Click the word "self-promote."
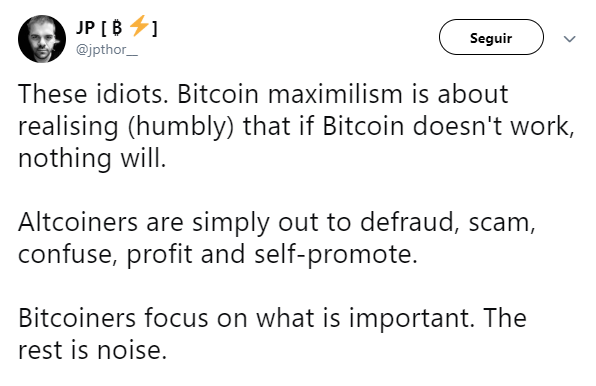 [336, 255]
